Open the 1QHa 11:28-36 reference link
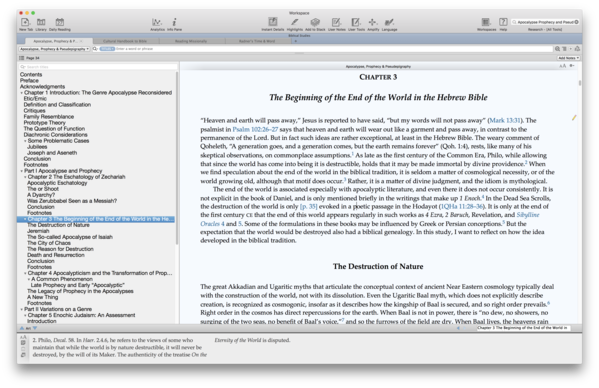The width and height of the screenshot is (599, 388). click(461, 206)
